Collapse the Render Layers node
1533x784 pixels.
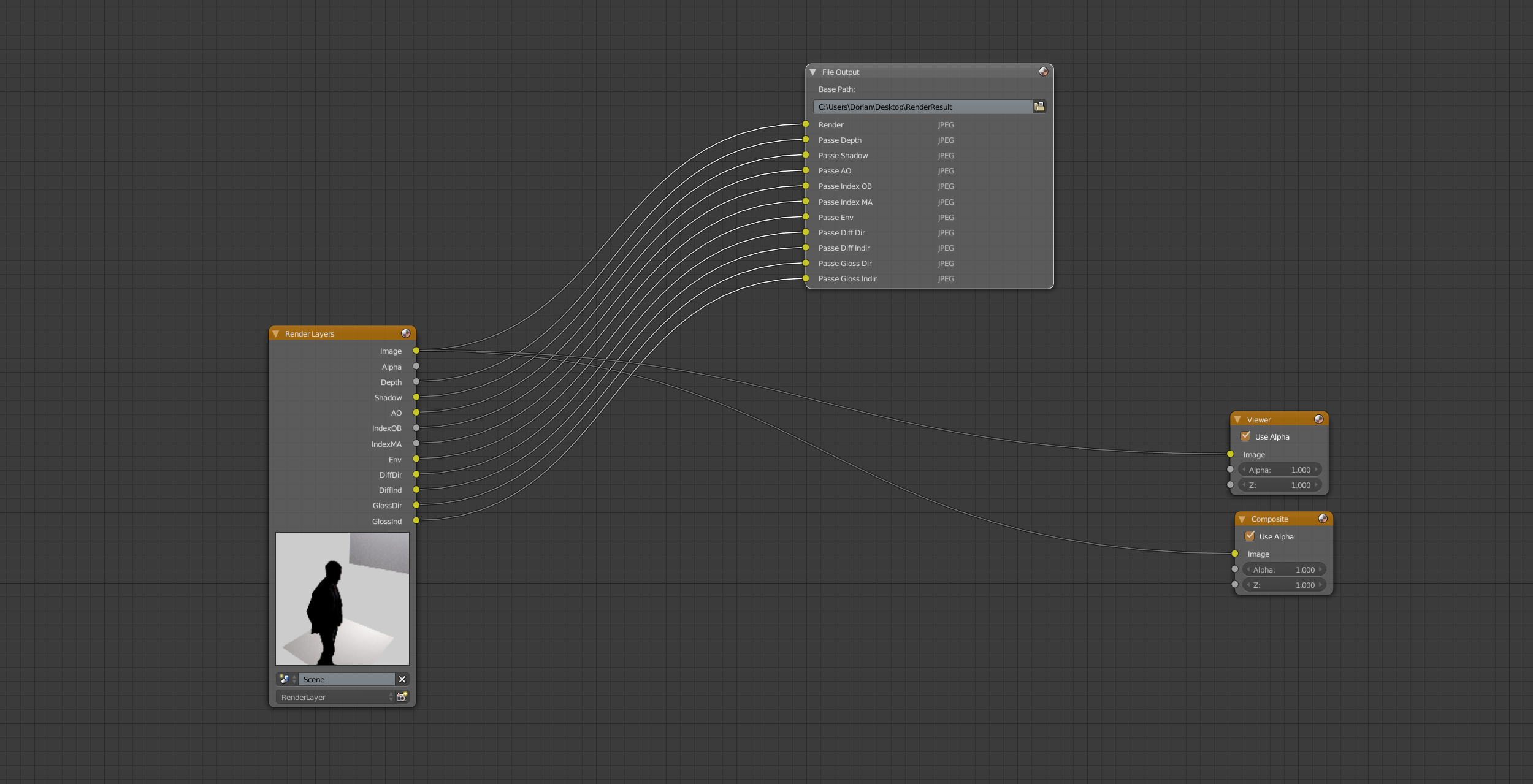[276, 334]
